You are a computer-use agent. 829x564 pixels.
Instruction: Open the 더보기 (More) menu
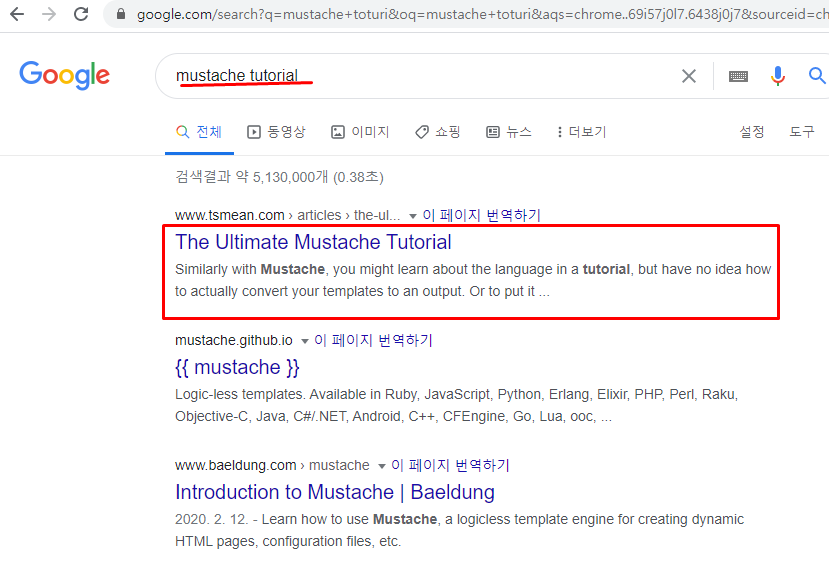[582, 132]
